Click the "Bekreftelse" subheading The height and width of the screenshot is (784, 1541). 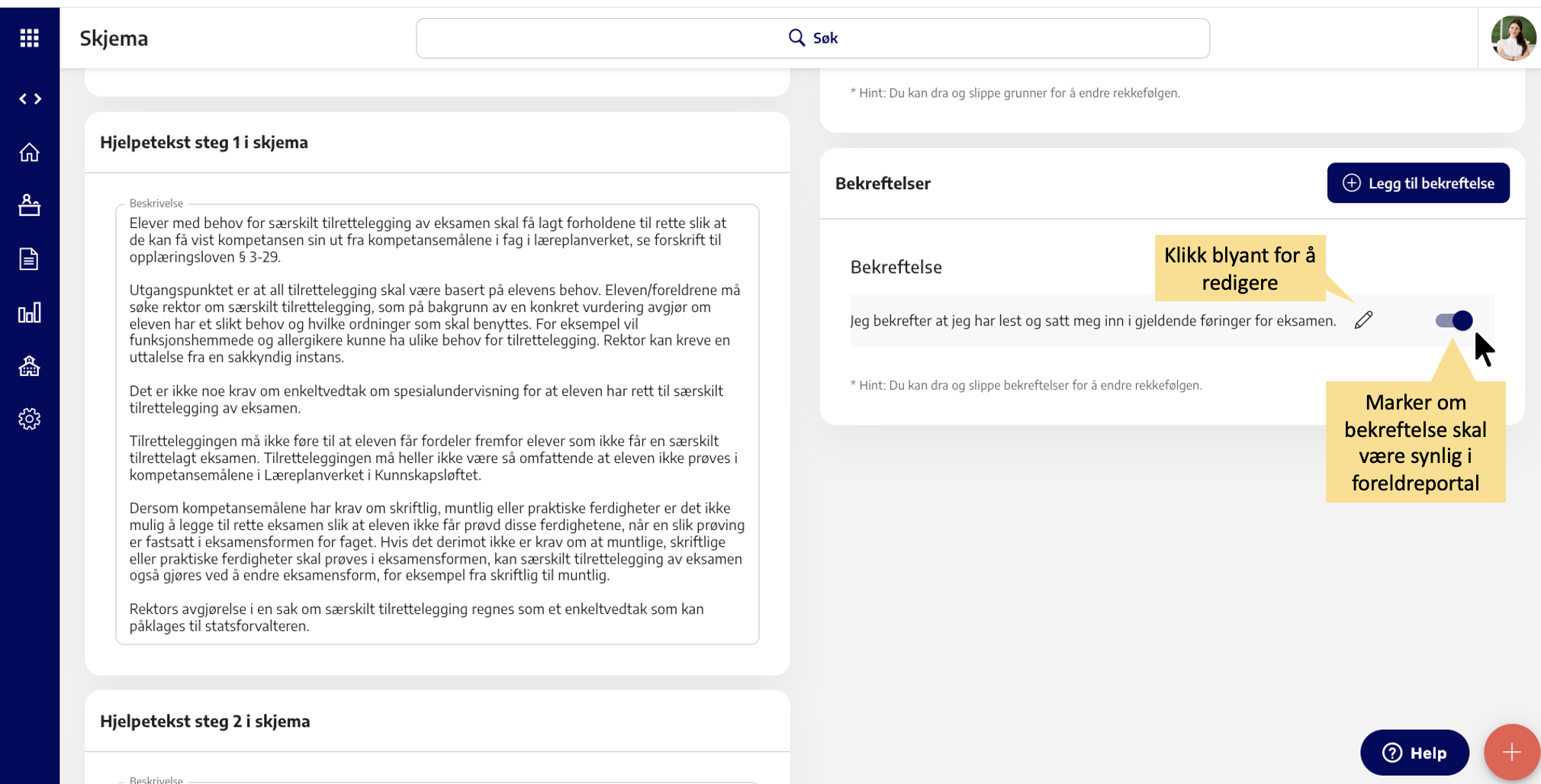coord(896,267)
